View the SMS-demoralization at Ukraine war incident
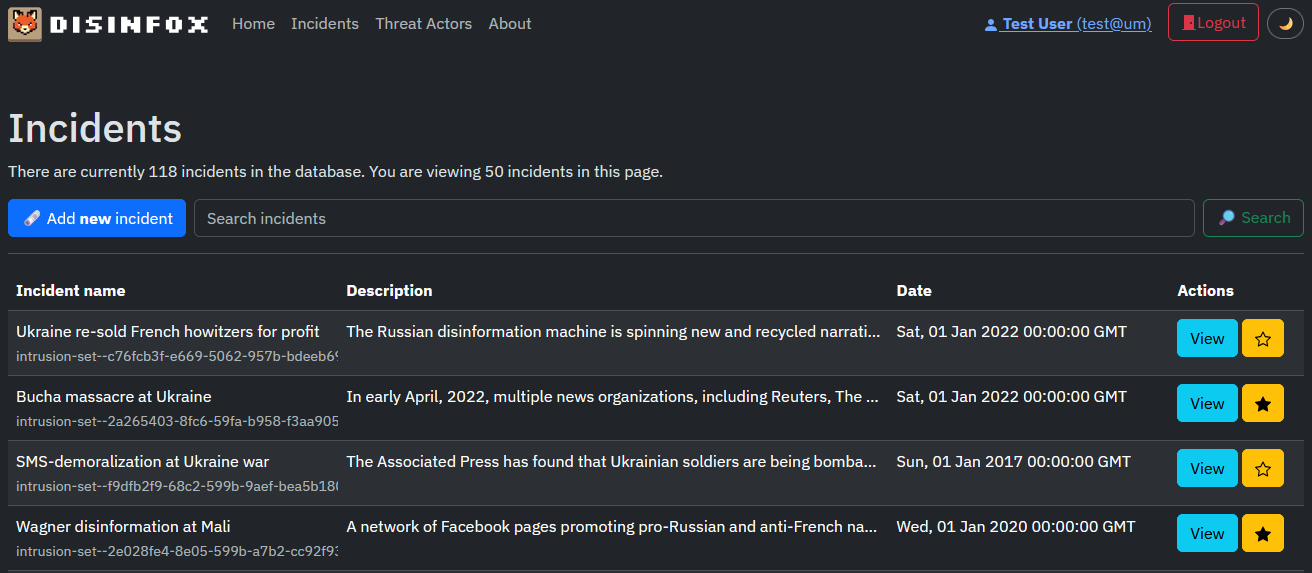The width and height of the screenshot is (1312, 573). tap(1207, 469)
